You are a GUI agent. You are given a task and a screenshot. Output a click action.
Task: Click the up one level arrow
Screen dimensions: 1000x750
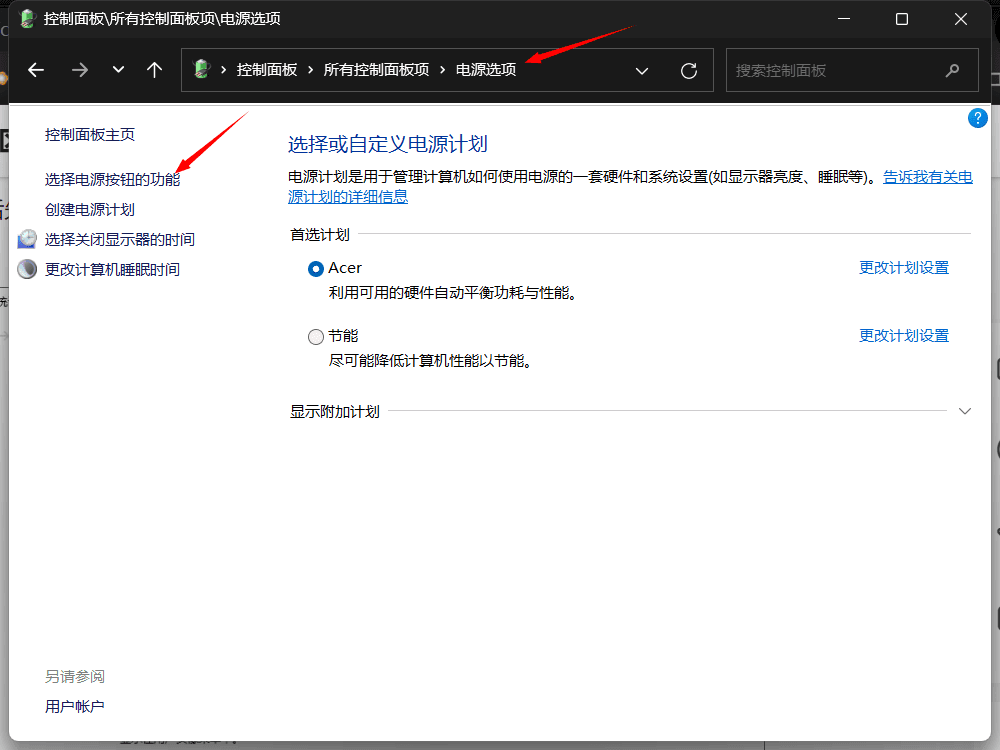(154, 70)
